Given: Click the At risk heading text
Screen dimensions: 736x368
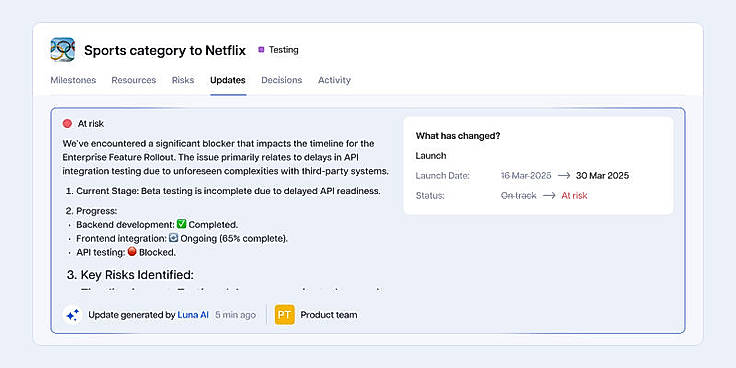Looking at the screenshot, I should click(x=91, y=123).
